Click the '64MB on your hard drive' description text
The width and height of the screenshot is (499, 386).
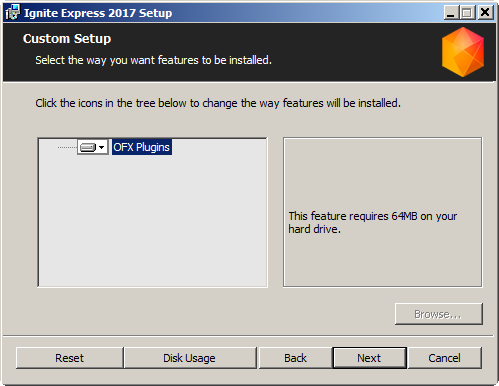(x=373, y=222)
